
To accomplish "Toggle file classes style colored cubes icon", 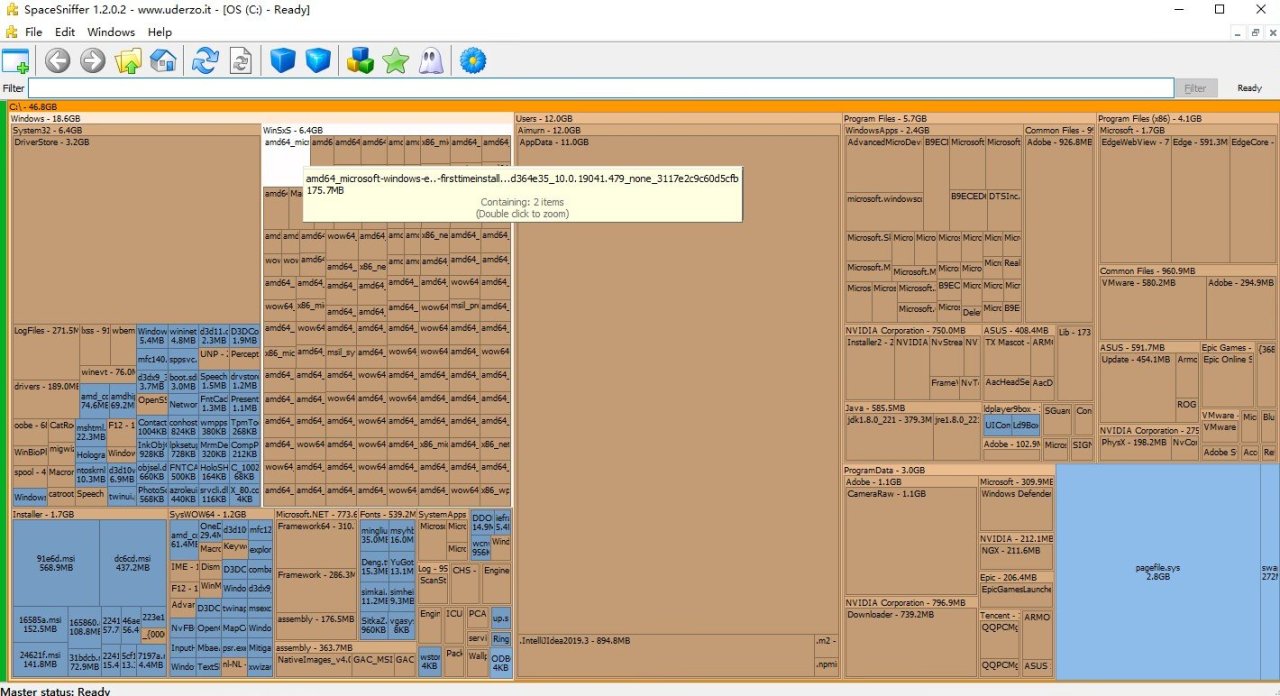I will click(360, 61).
